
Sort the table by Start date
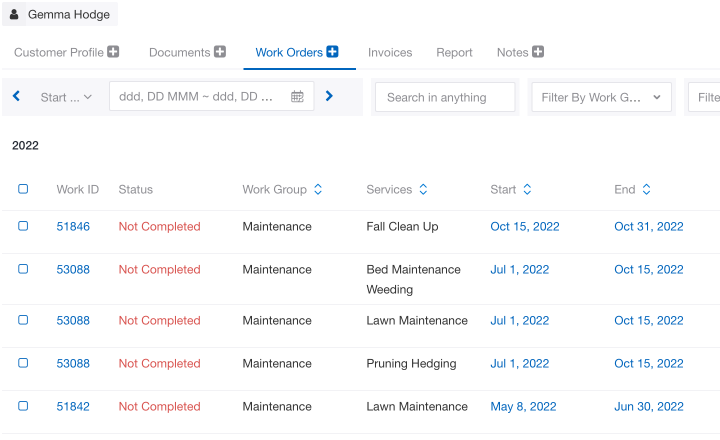tap(527, 189)
